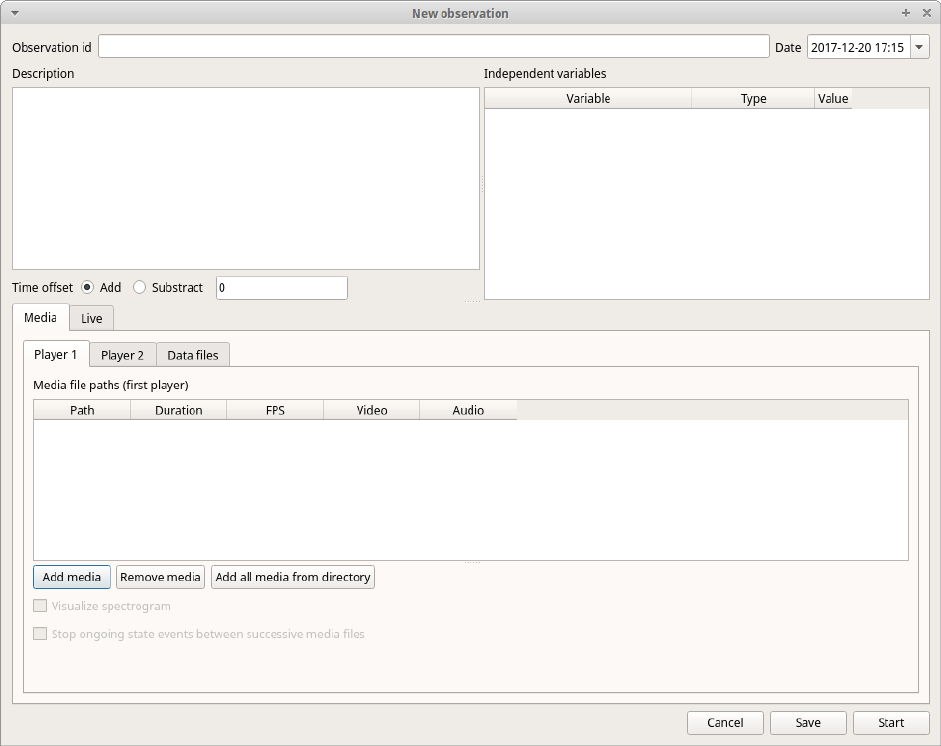
Task: Toggle Stop ongoing state events checkbox
Action: coord(40,634)
